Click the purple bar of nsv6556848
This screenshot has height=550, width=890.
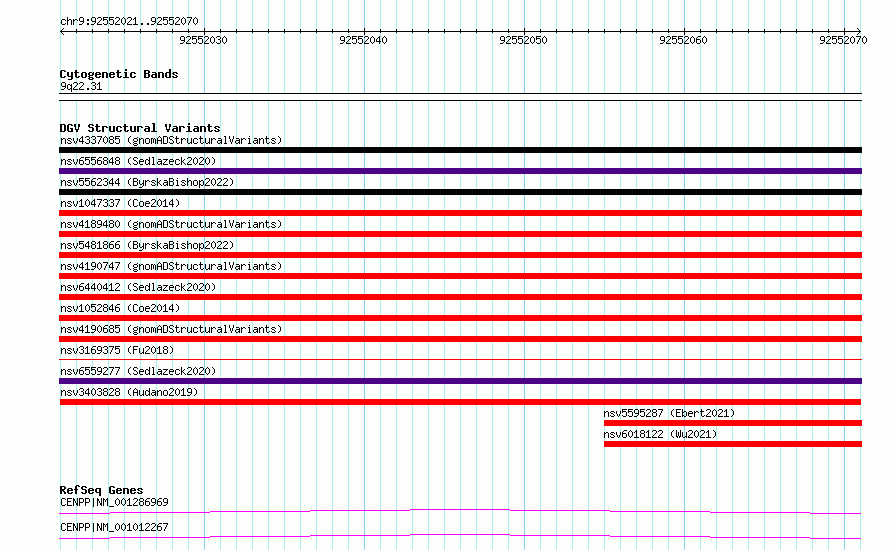[x=460, y=171]
